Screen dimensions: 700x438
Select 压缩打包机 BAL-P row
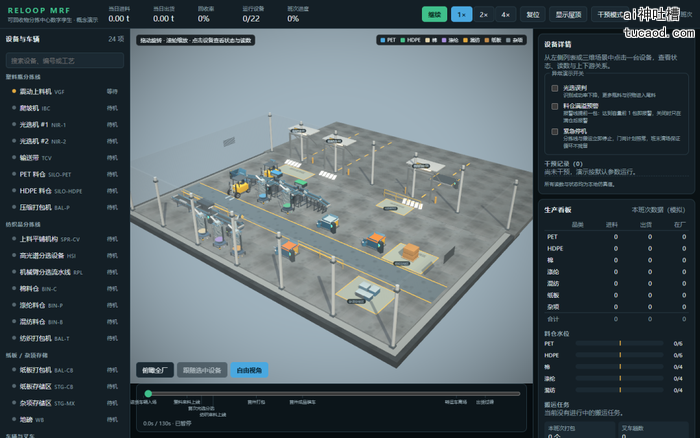click(x=64, y=207)
